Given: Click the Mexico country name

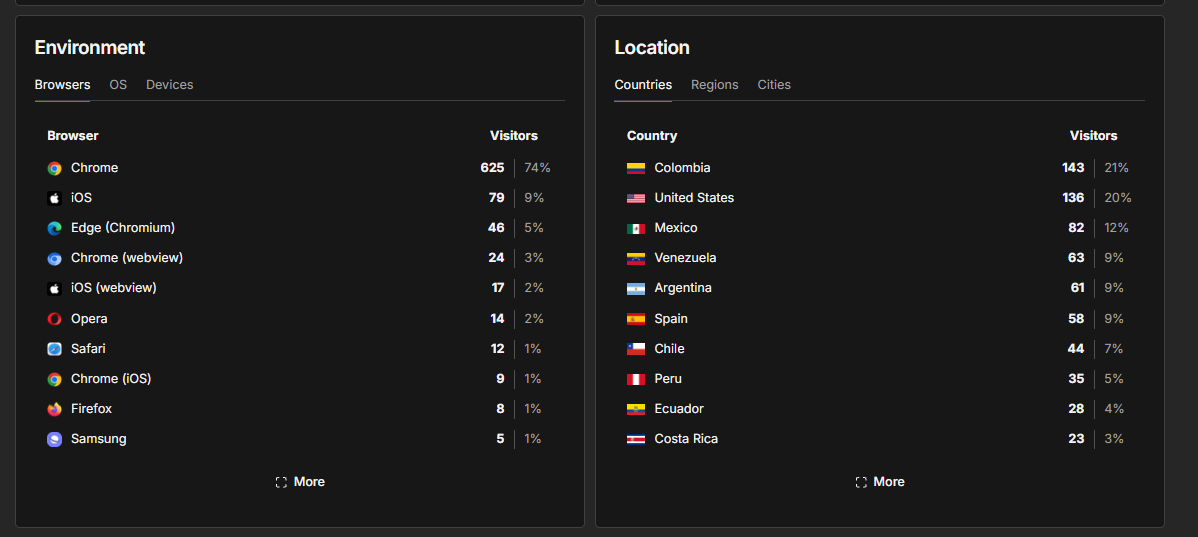Looking at the screenshot, I should [676, 228].
